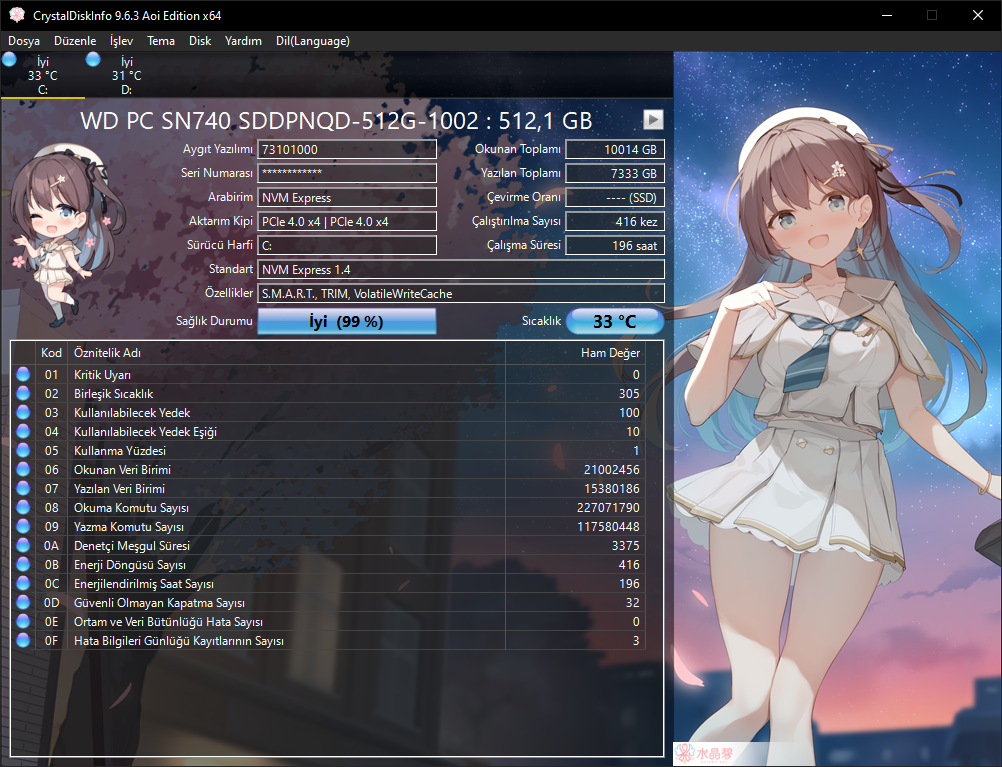Viewport: 1002px width, 767px height.
Task: Open the Yardım menu
Action: pos(243,41)
